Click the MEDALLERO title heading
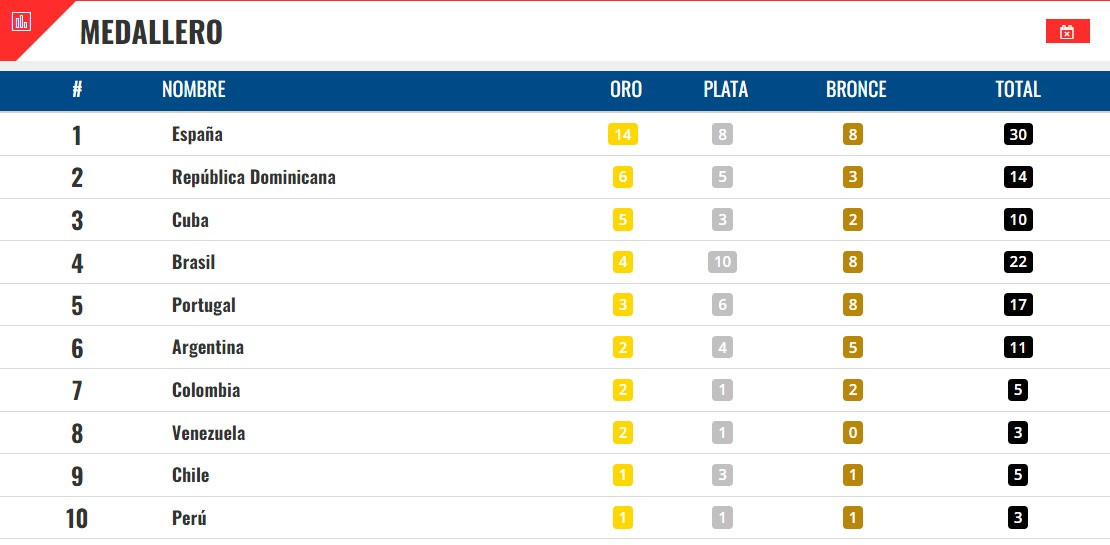The width and height of the screenshot is (1110, 545). coord(151,32)
